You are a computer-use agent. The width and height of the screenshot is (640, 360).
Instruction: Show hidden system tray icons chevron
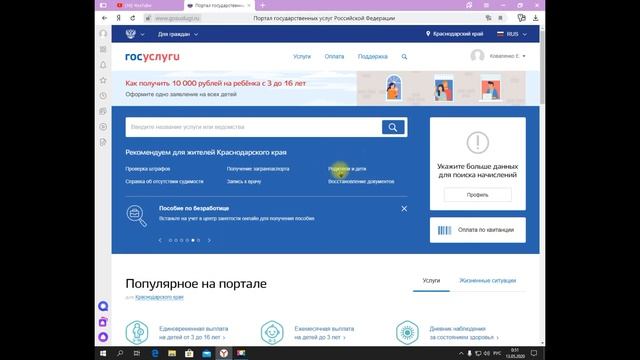(x=461, y=353)
